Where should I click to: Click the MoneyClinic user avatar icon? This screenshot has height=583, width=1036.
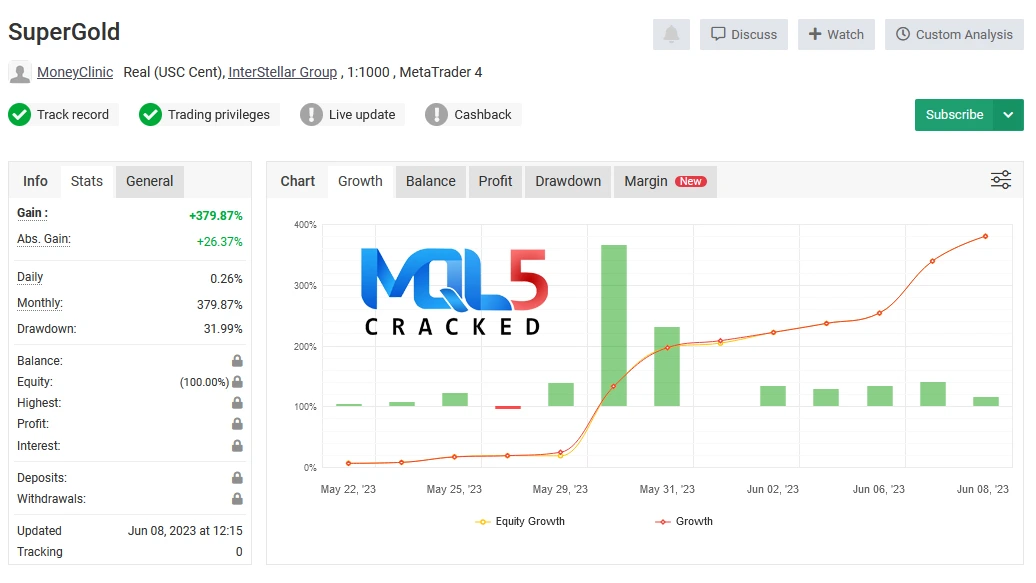[x=20, y=73]
